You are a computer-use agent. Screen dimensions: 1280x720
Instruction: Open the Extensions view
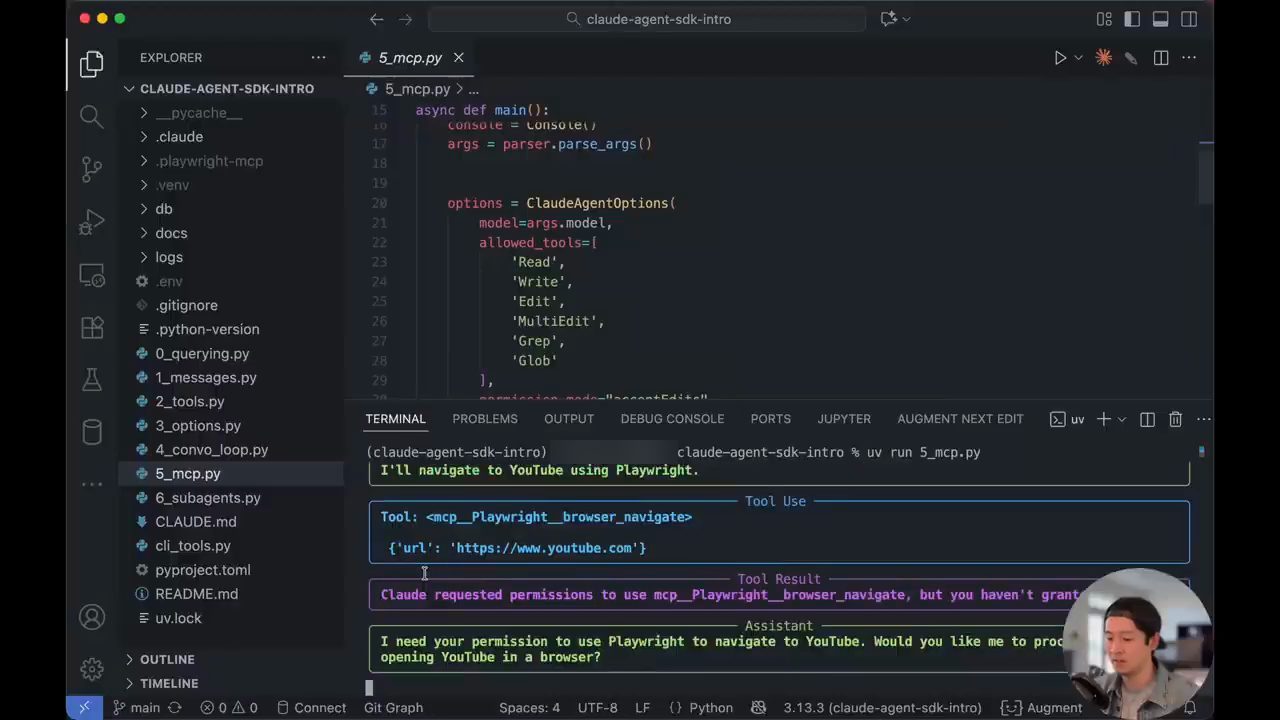click(91, 327)
